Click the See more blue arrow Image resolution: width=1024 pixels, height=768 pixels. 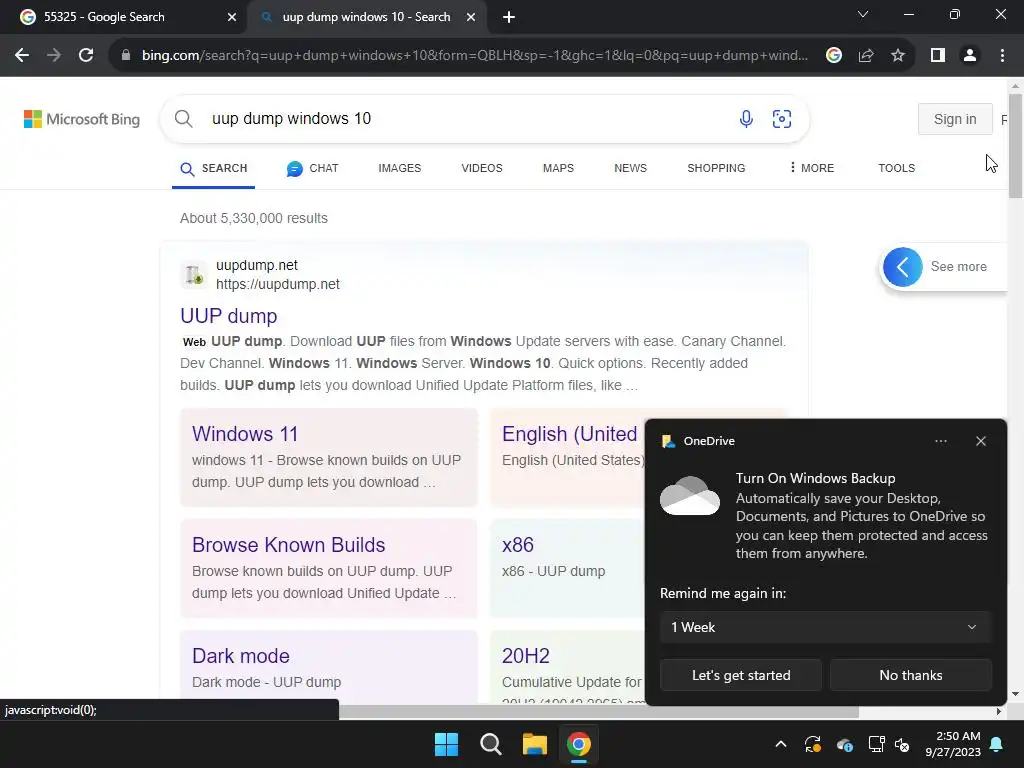(903, 267)
